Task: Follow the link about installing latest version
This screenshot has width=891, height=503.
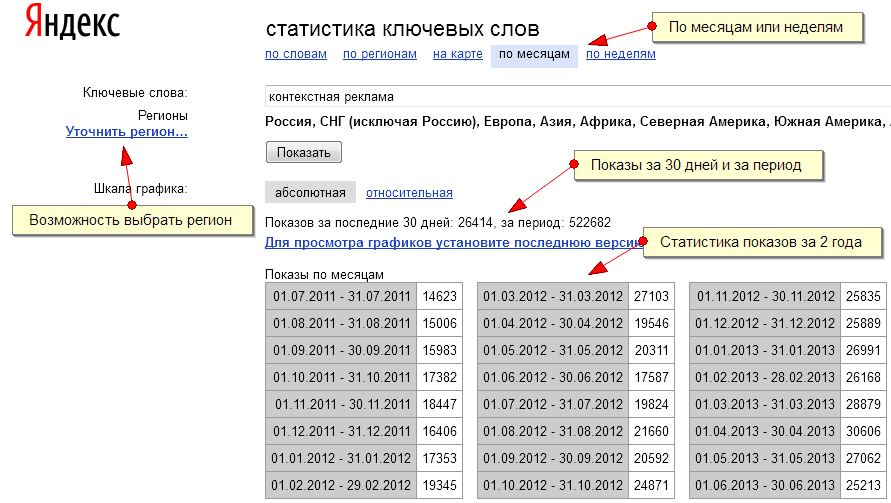Action: (453, 243)
